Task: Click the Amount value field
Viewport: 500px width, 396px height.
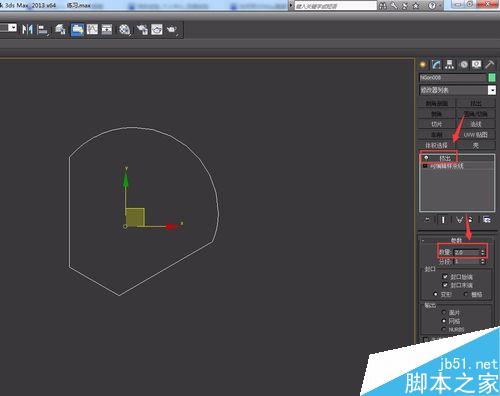Action: point(466,252)
